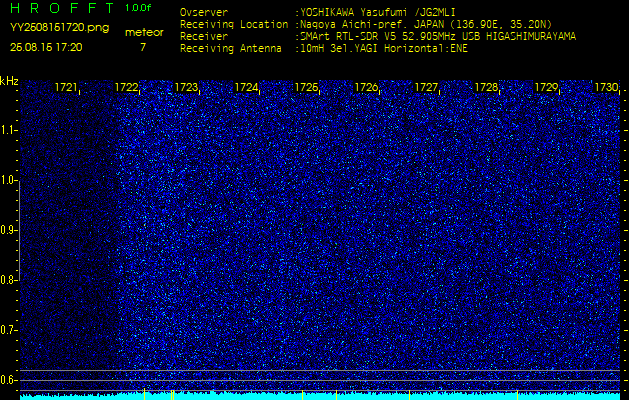This screenshot has height=400, width=629.
Task: Click the 1725 time label
Action: (x=306, y=87)
